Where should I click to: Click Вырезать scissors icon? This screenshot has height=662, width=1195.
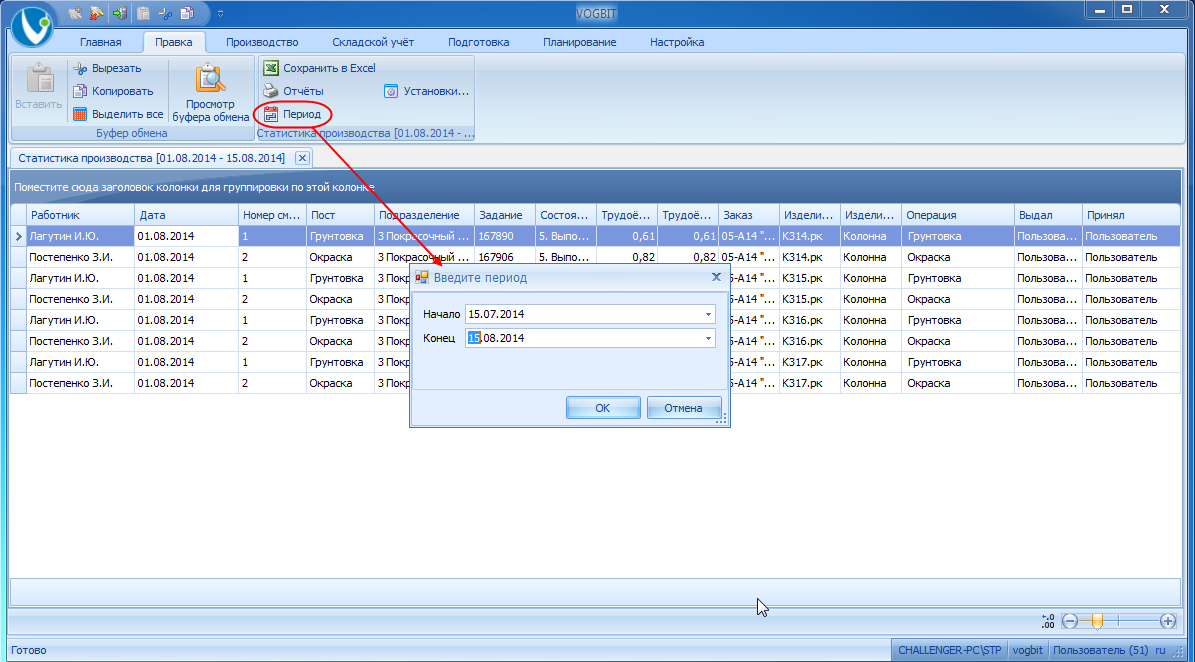[80, 69]
